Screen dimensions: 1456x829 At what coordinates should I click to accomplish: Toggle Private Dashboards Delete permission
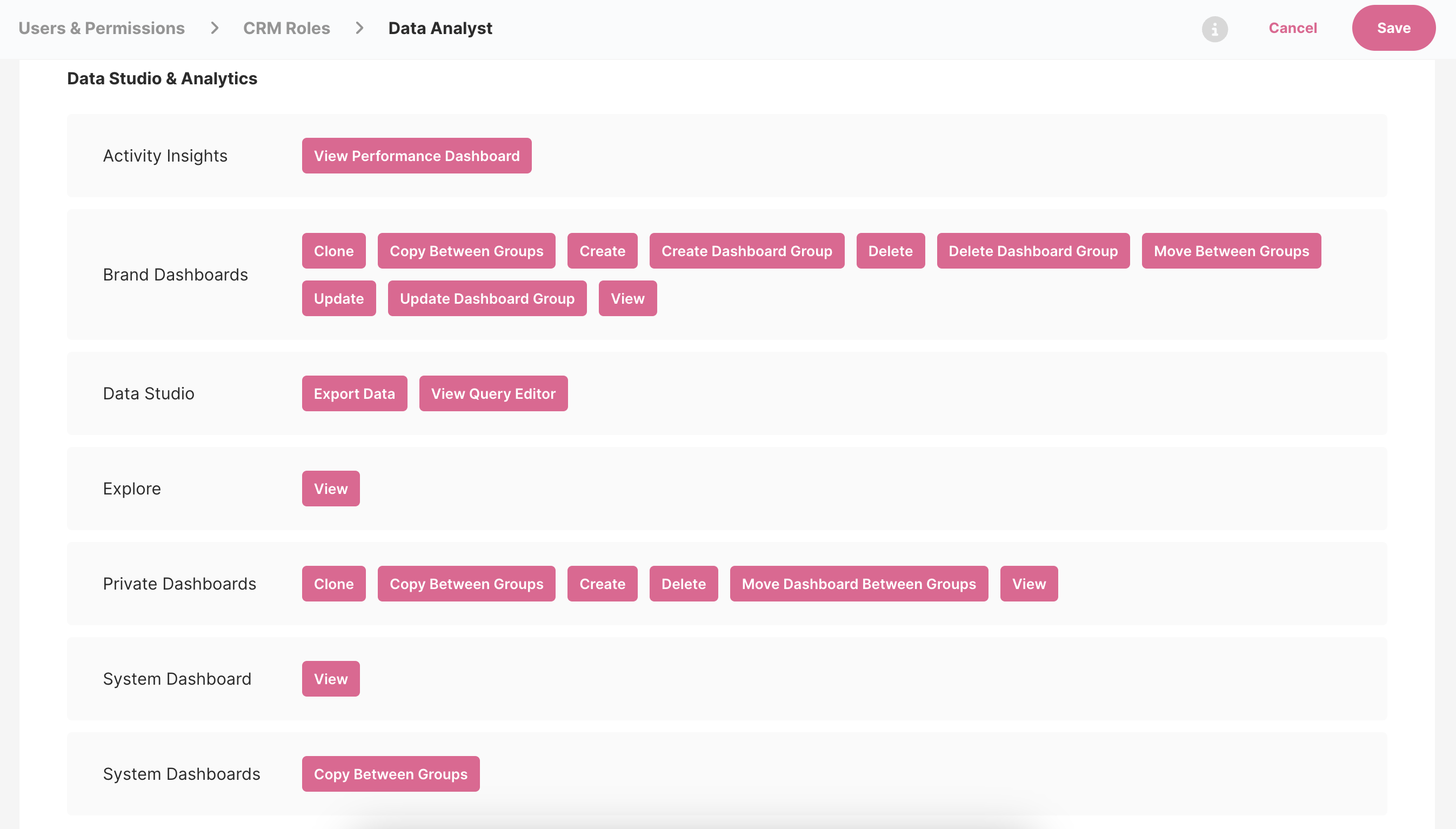point(683,584)
